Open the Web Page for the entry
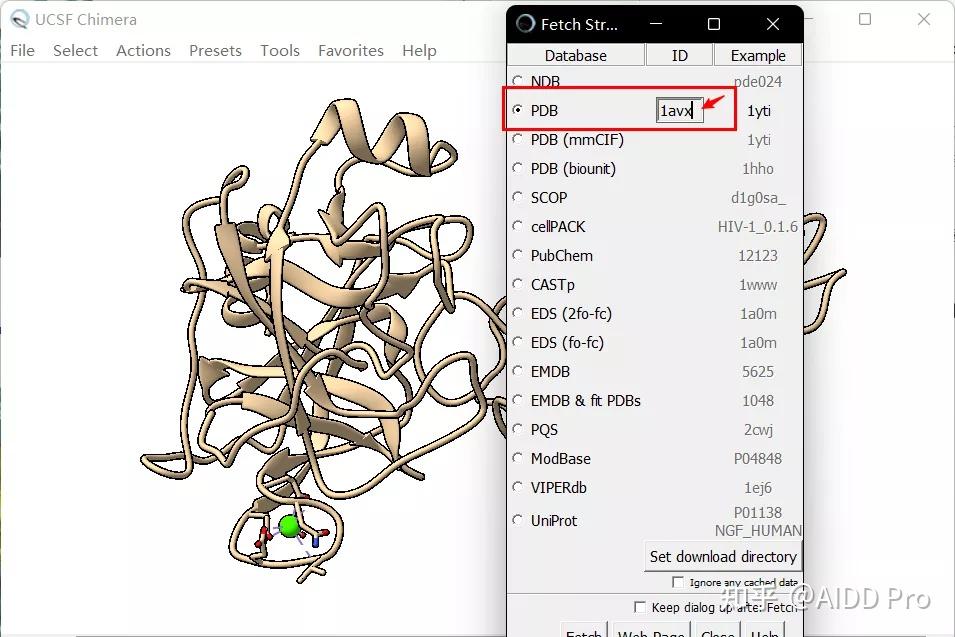Image resolution: width=955 pixels, height=637 pixels. (x=650, y=632)
